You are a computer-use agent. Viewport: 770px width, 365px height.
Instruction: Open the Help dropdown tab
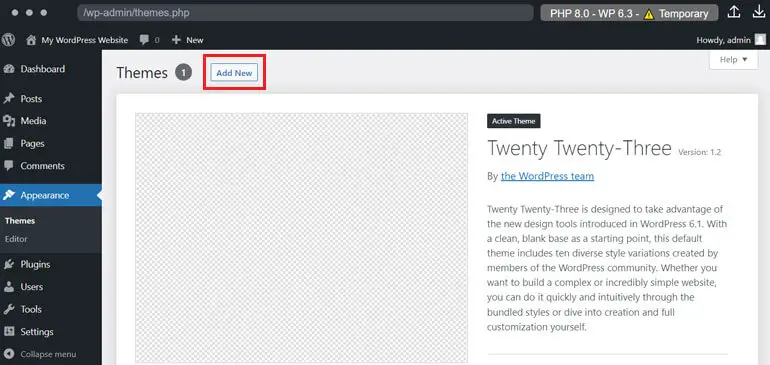[x=734, y=59]
